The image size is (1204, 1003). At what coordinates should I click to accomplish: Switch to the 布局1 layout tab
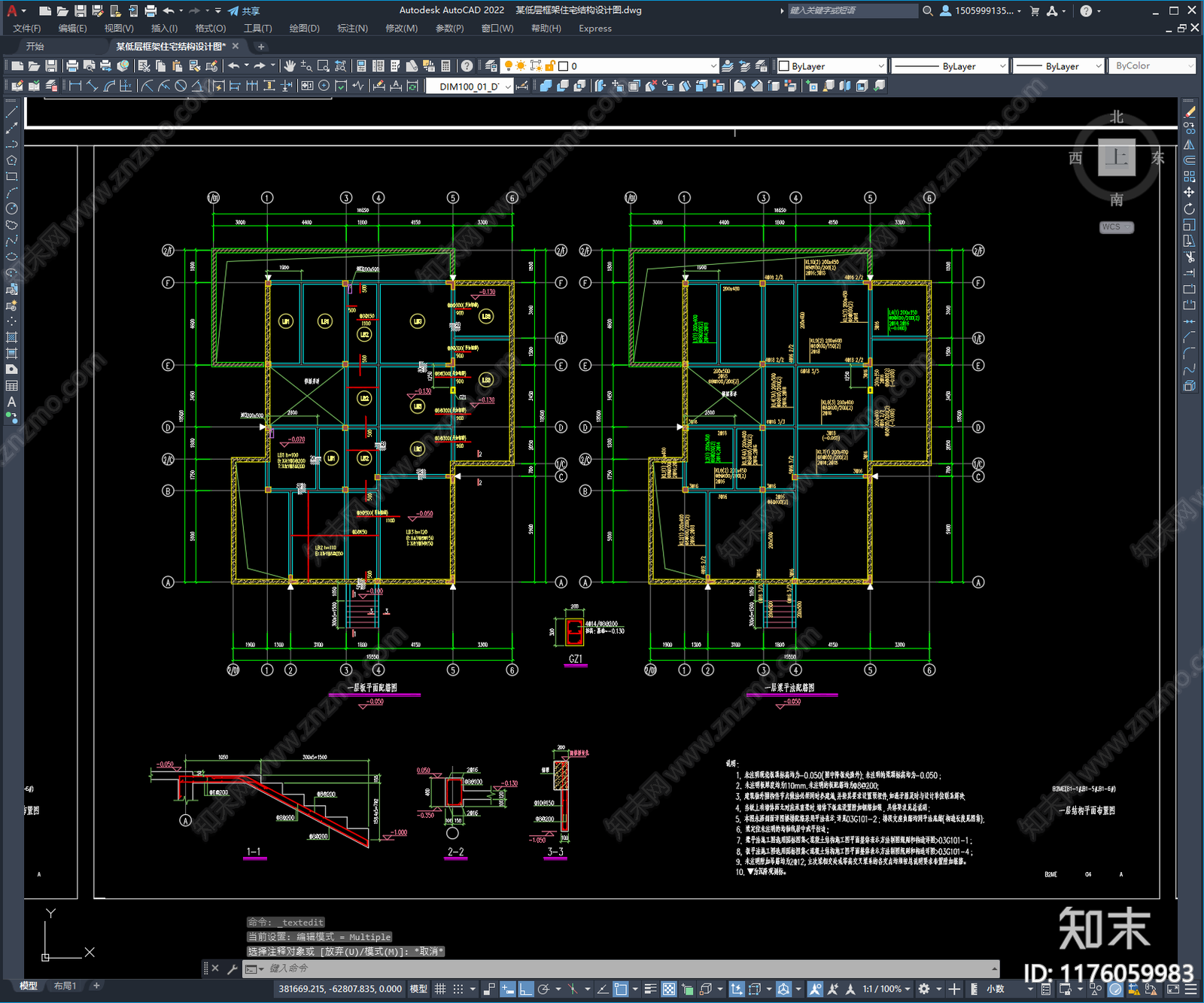tap(65, 986)
